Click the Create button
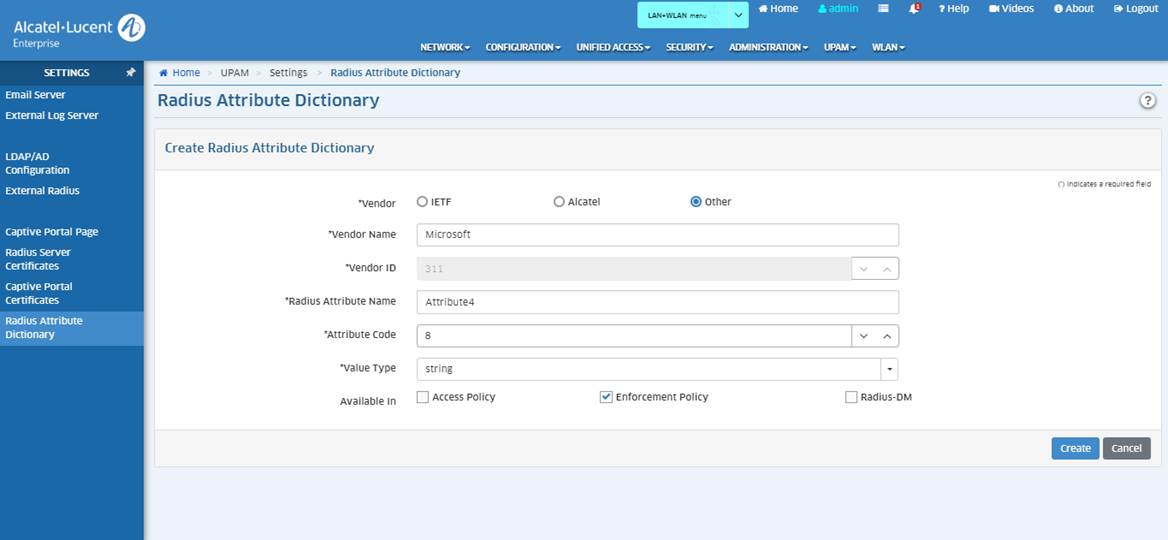Viewport: 1168px width, 540px height. click(1075, 448)
